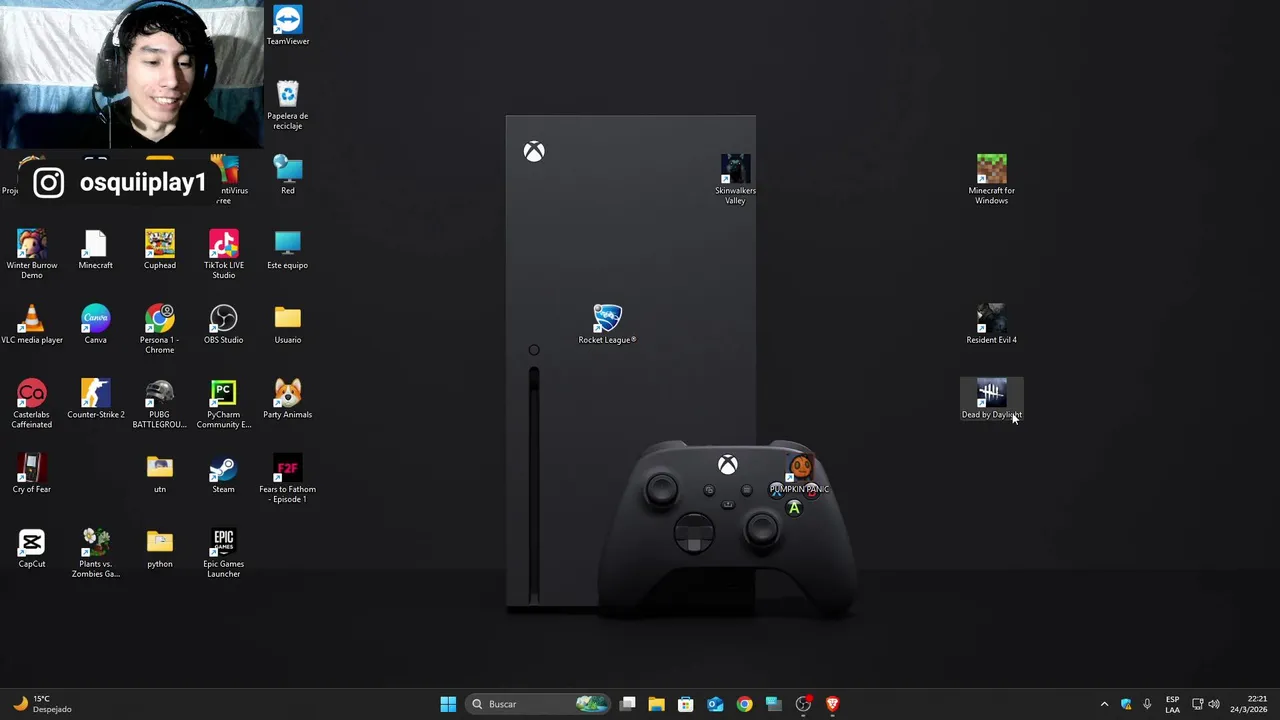Launch Rocket League shortcut
Image resolution: width=1280 pixels, height=720 pixels.
pos(607,324)
